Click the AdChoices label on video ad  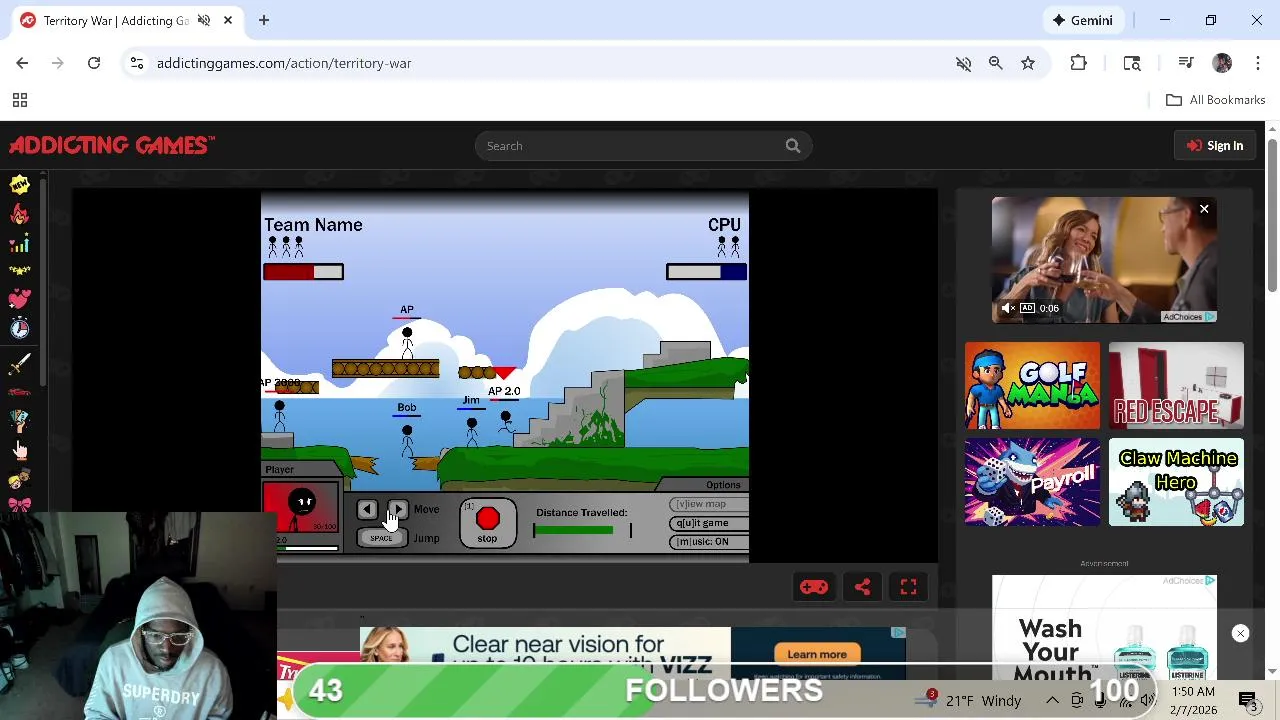[x=1188, y=317]
